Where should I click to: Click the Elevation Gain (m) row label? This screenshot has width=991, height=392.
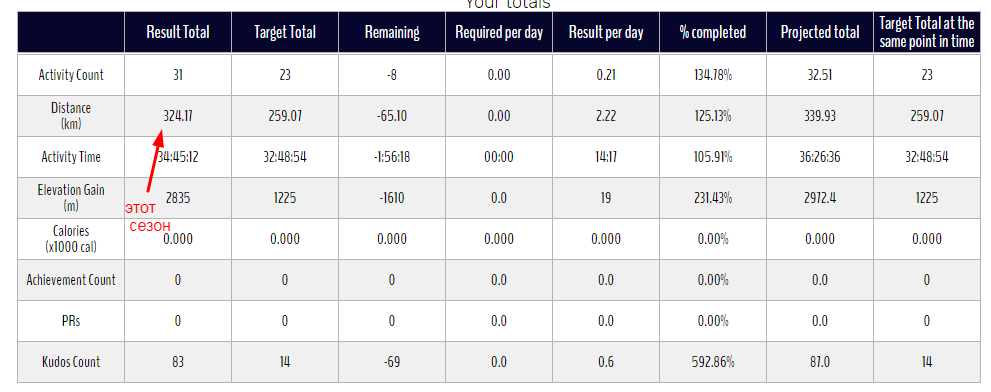tap(71, 198)
